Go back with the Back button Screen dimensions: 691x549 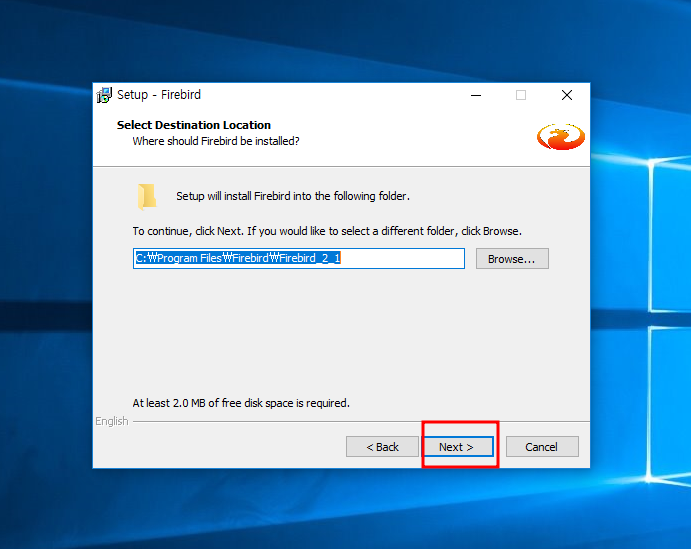[382, 447]
